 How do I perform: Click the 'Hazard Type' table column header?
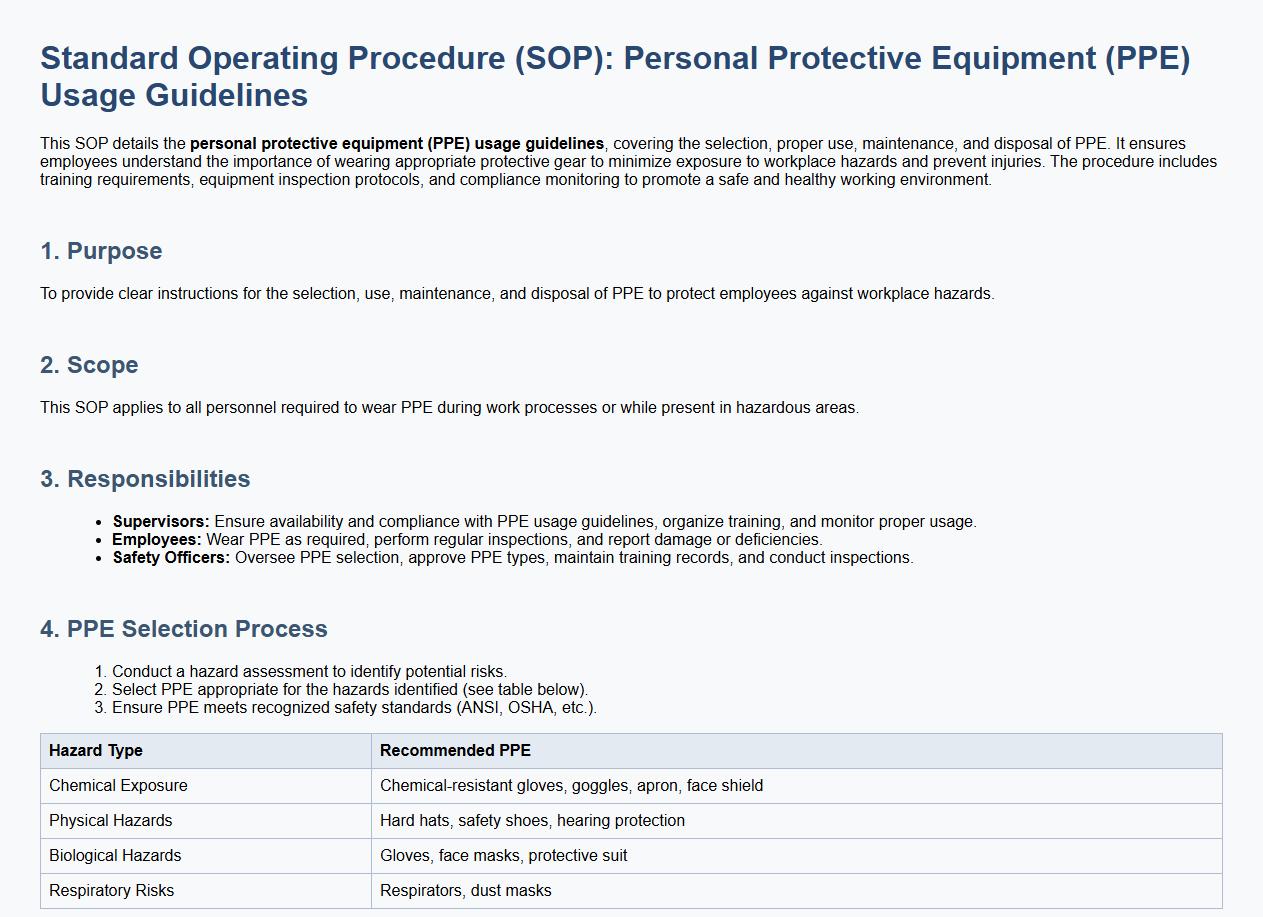96,751
